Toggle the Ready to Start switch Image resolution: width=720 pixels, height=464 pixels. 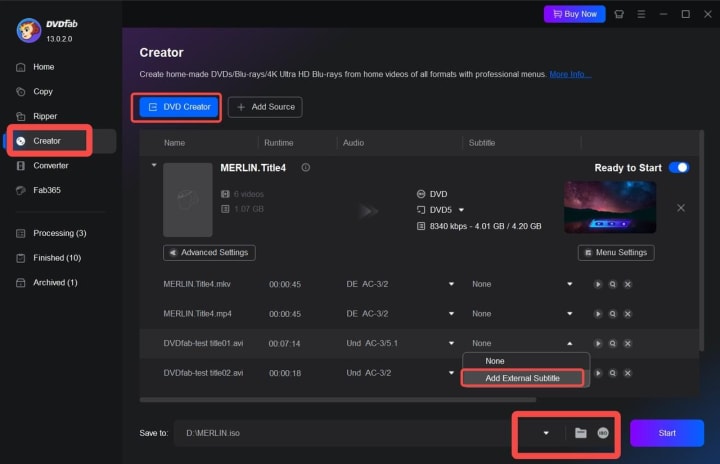click(x=679, y=168)
